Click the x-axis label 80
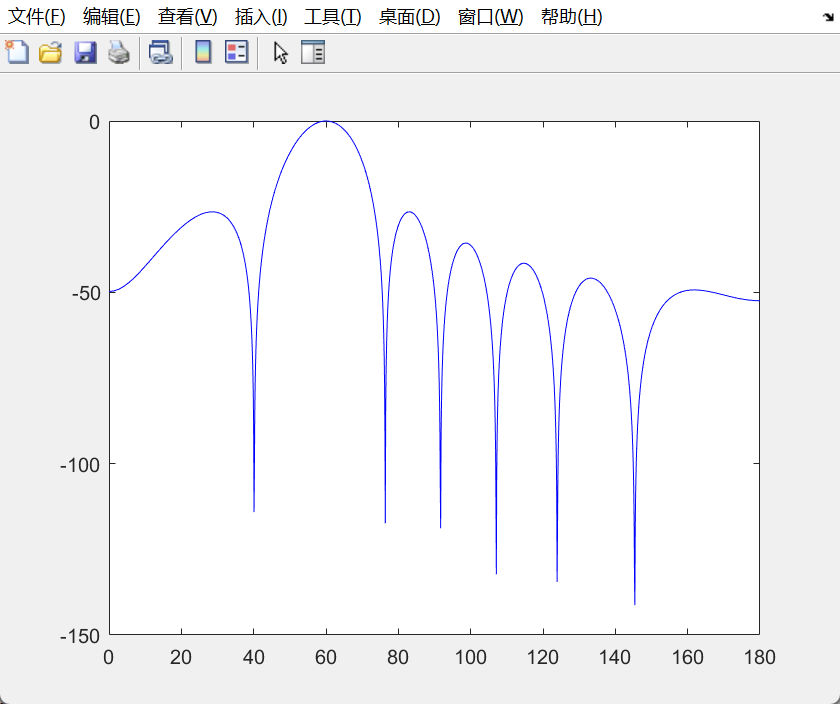Image resolution: width=840 pixels, height=704 pixels. [x=398, y=657]
